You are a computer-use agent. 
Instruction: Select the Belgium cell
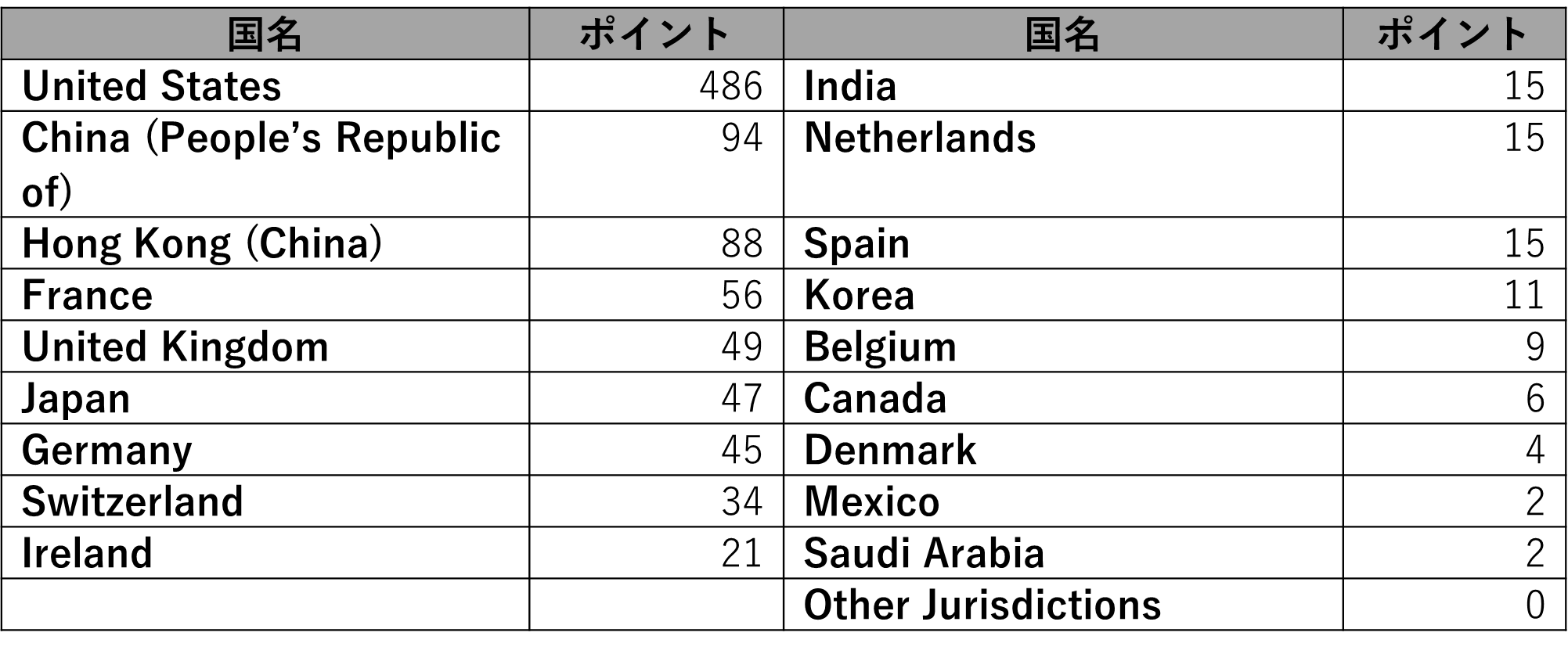pos(1063,347)
